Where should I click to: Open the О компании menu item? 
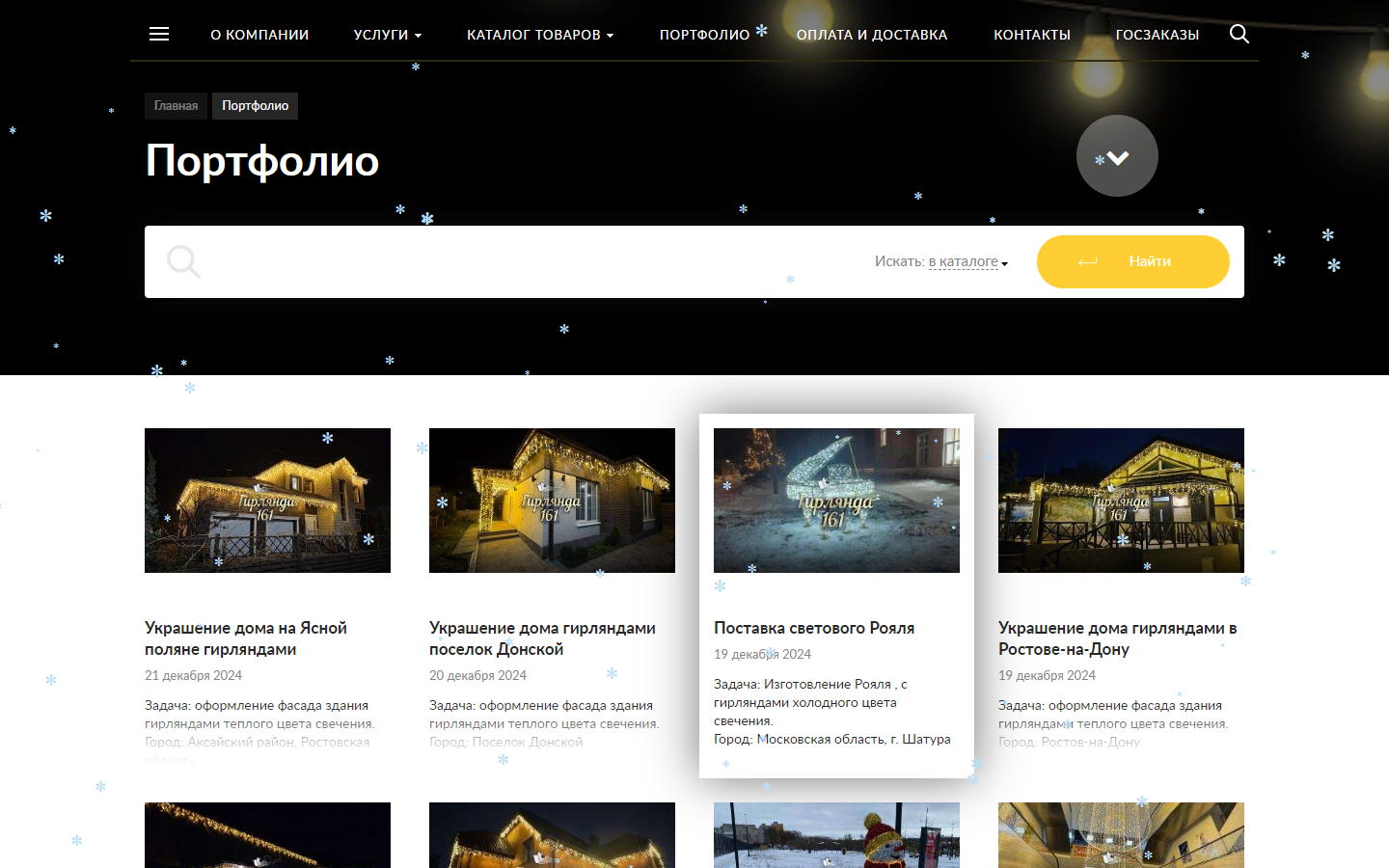click(259, 35)
